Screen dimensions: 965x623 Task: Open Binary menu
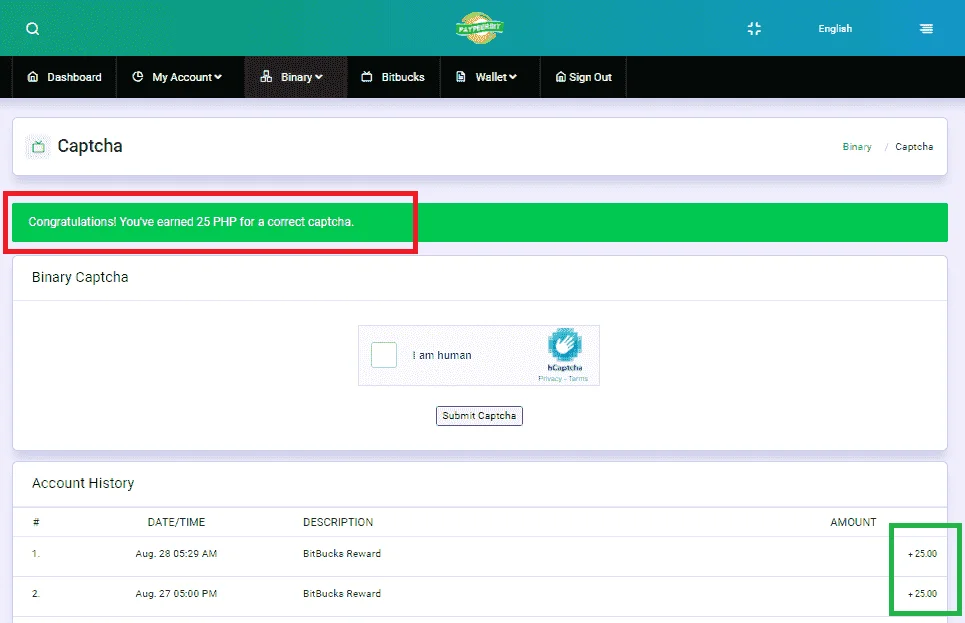[x=296, y=77]
